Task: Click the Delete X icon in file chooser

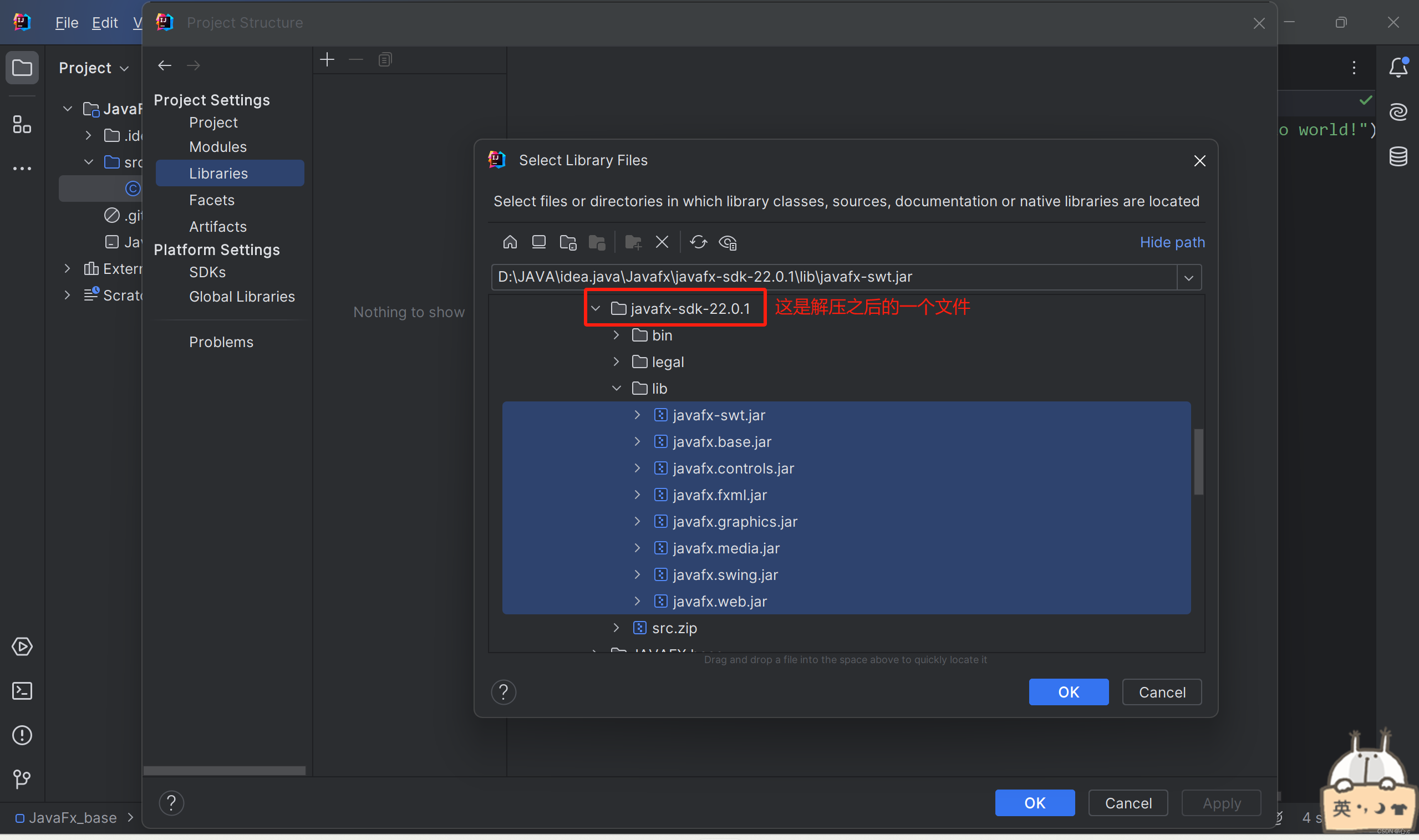Action: [x=662, y=242]
